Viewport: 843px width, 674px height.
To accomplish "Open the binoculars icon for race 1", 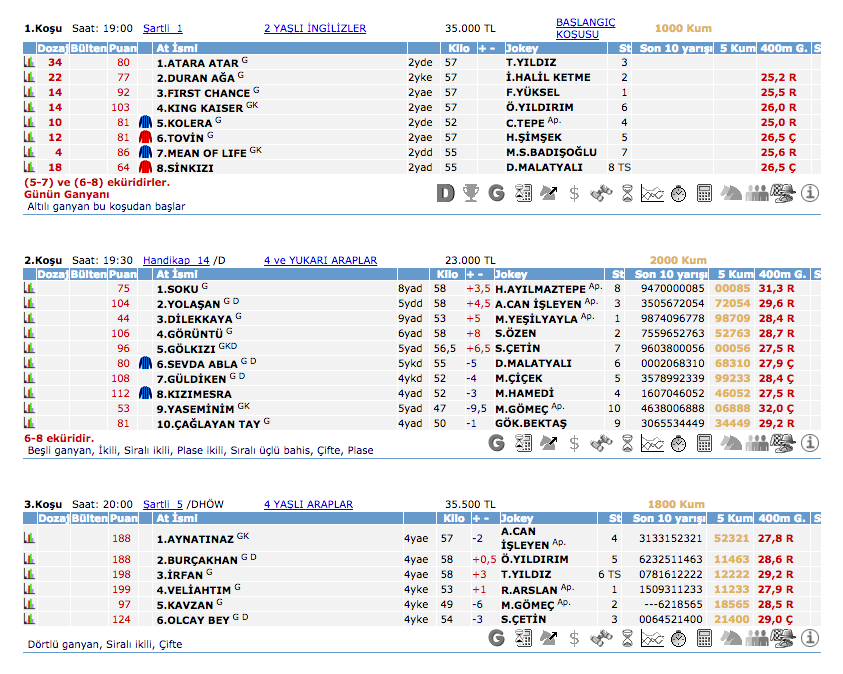I will [600, 193].
